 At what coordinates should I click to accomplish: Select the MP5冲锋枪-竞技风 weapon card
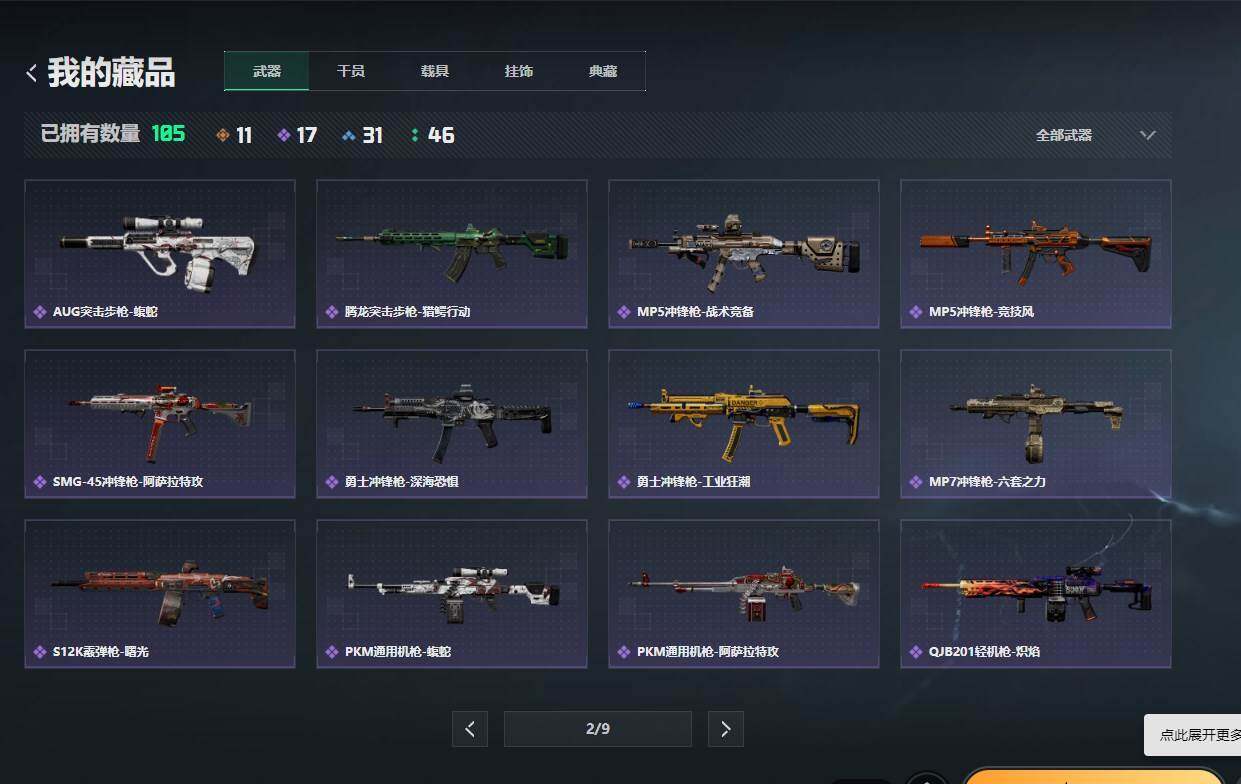pyautogui.click(x=1036, y=254)
